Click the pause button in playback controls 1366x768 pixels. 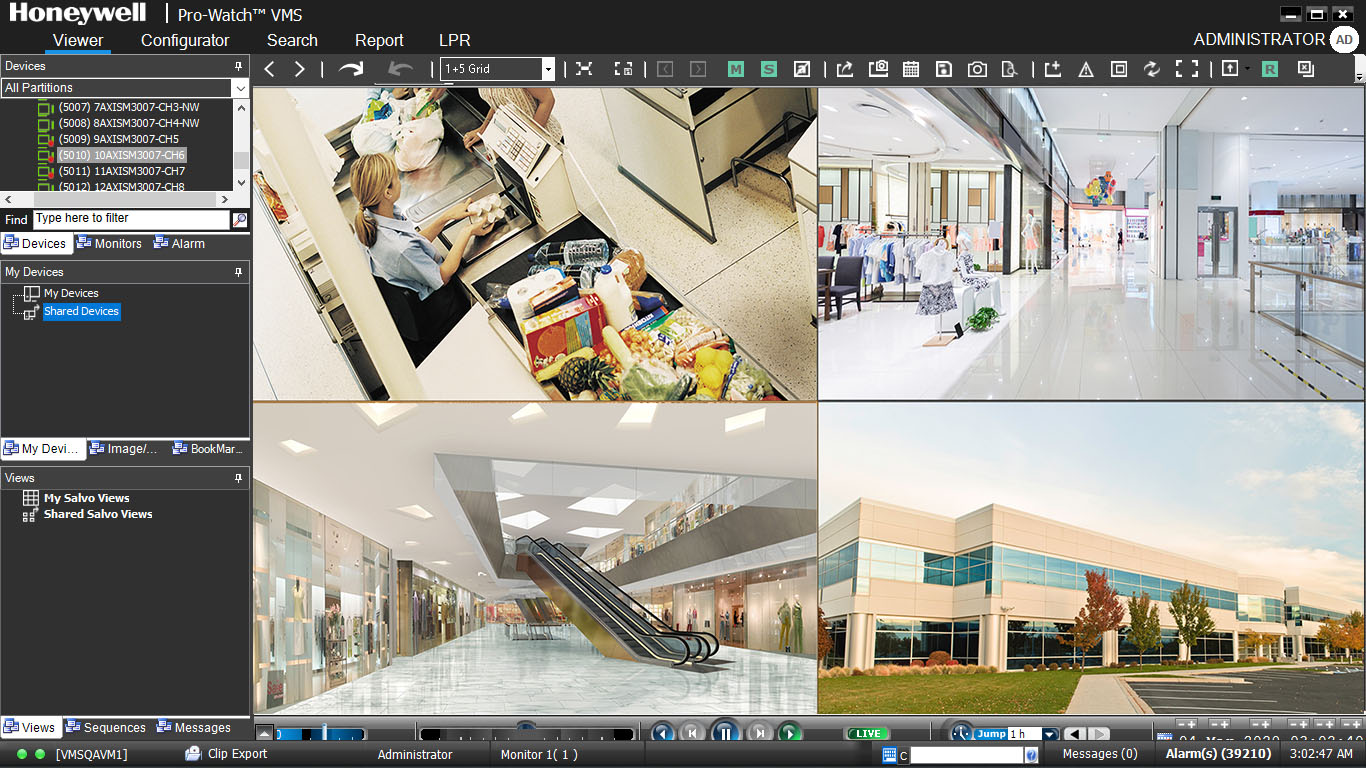725,733
